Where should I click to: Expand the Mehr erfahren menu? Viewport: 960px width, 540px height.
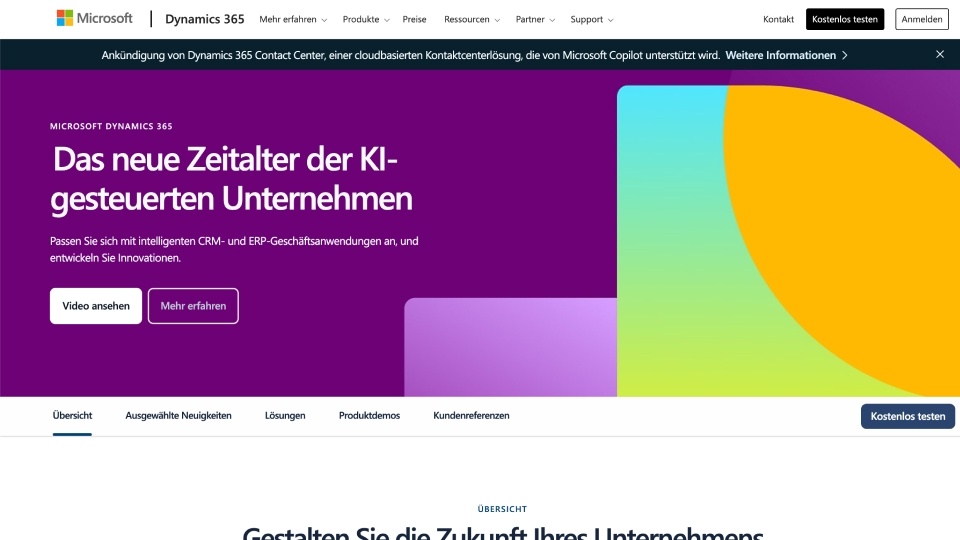click(x=293, y=20)
